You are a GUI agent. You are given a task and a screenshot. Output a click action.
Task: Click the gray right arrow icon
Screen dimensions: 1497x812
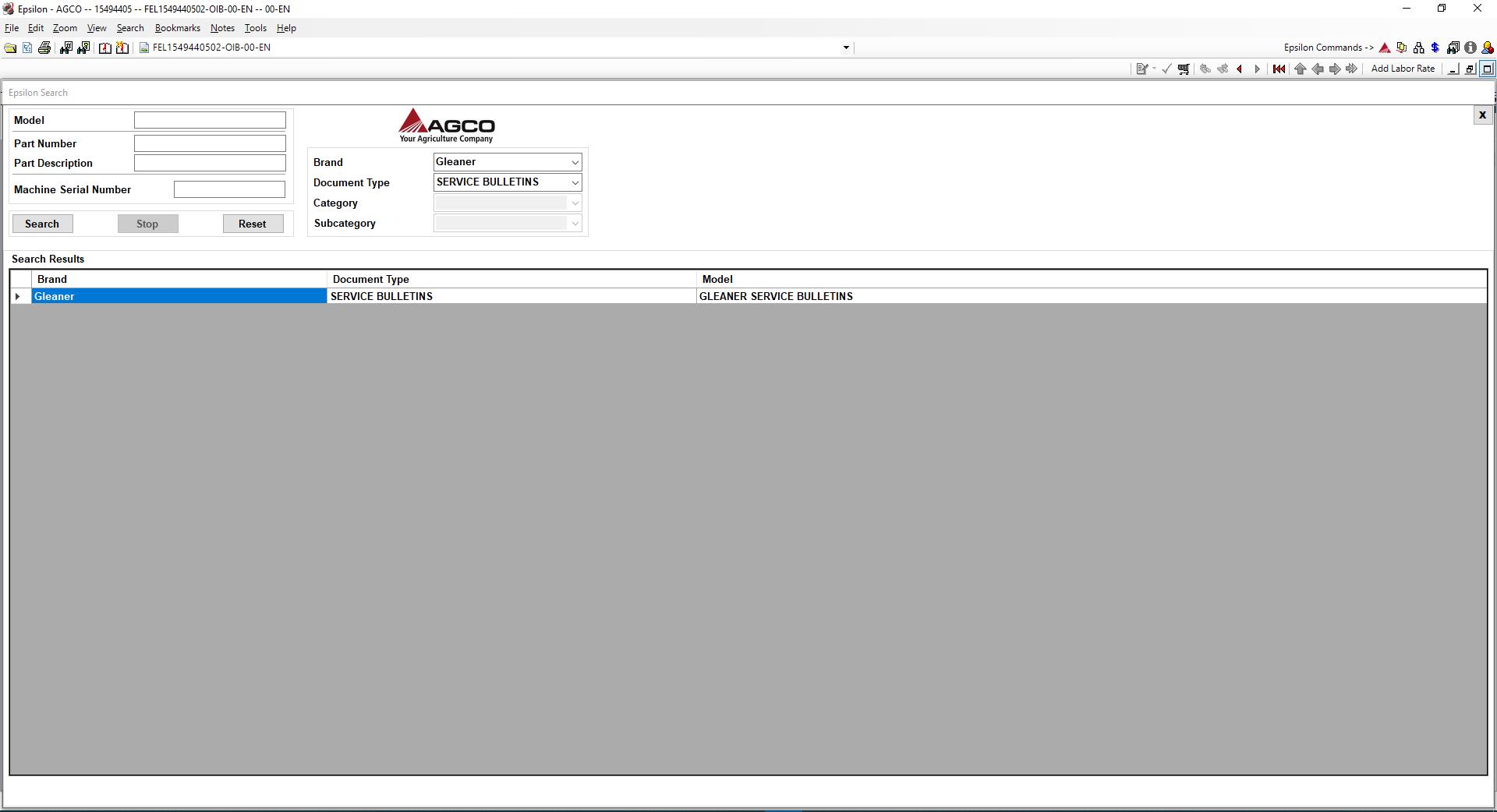coord(1335,69)
